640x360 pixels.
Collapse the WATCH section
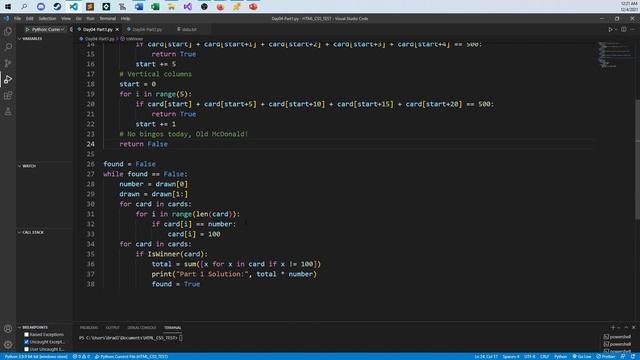click(29, 166)
